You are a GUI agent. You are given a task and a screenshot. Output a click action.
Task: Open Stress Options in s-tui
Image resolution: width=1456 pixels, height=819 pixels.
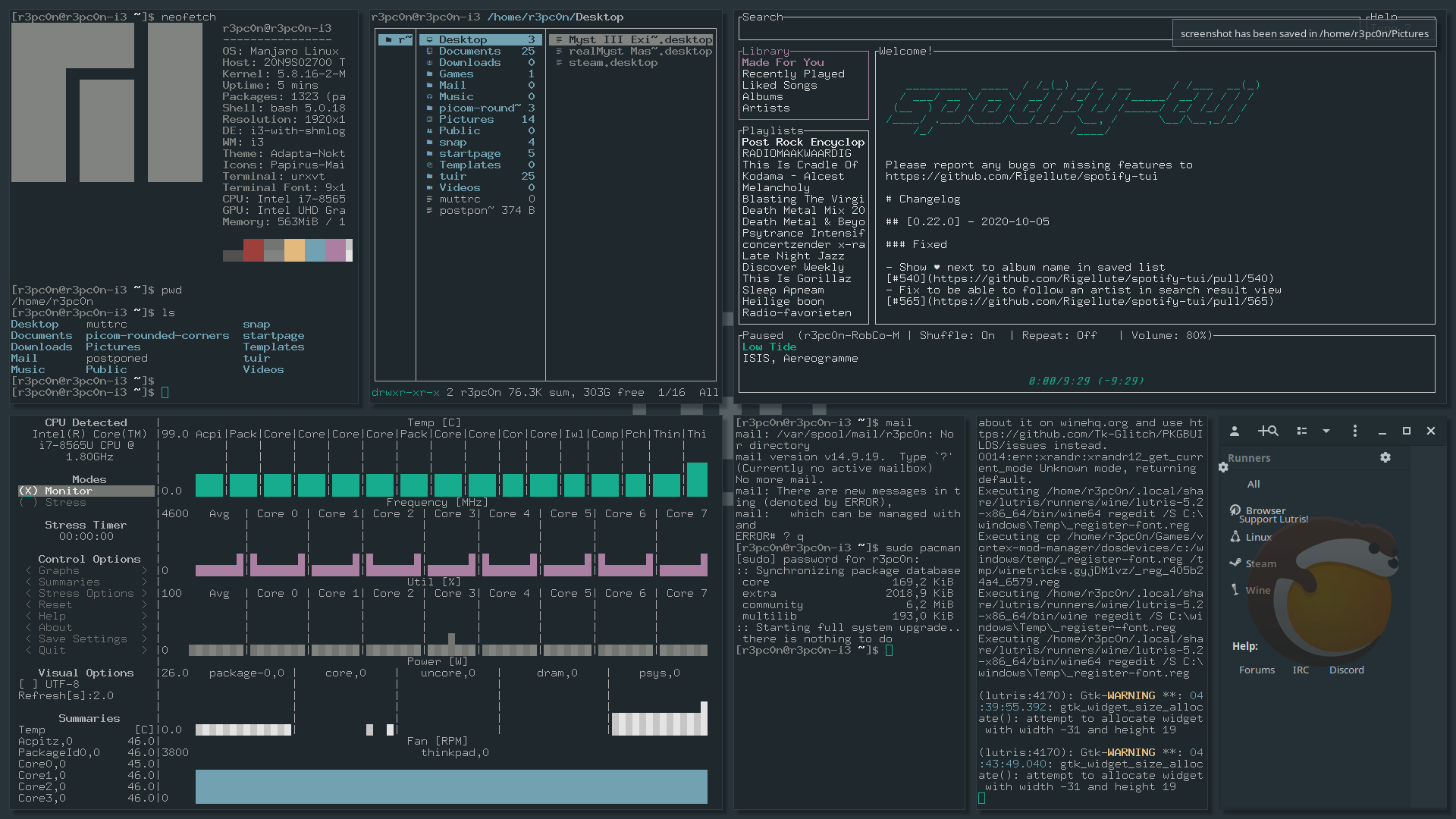86,593
